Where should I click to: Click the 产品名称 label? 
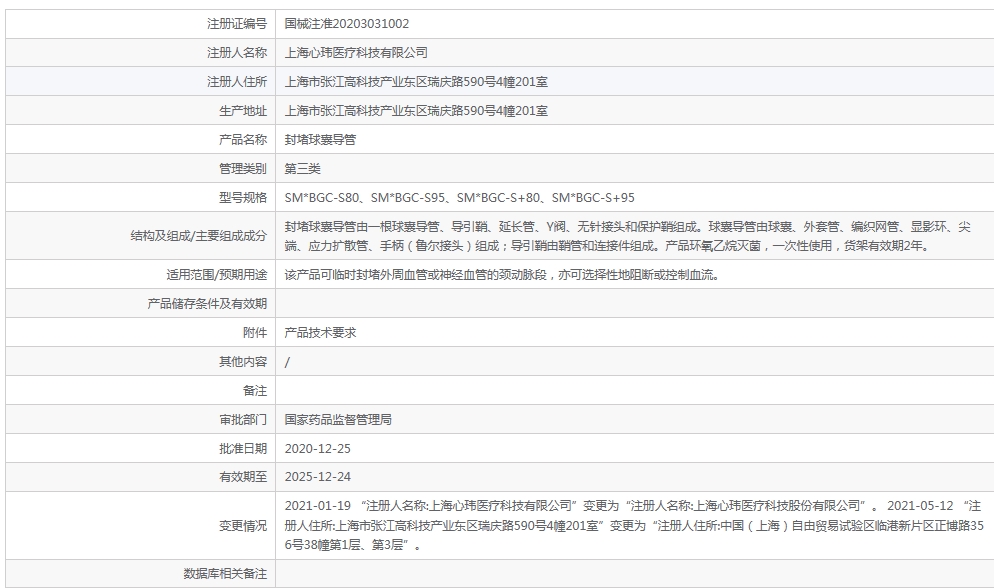click(243, 139)
